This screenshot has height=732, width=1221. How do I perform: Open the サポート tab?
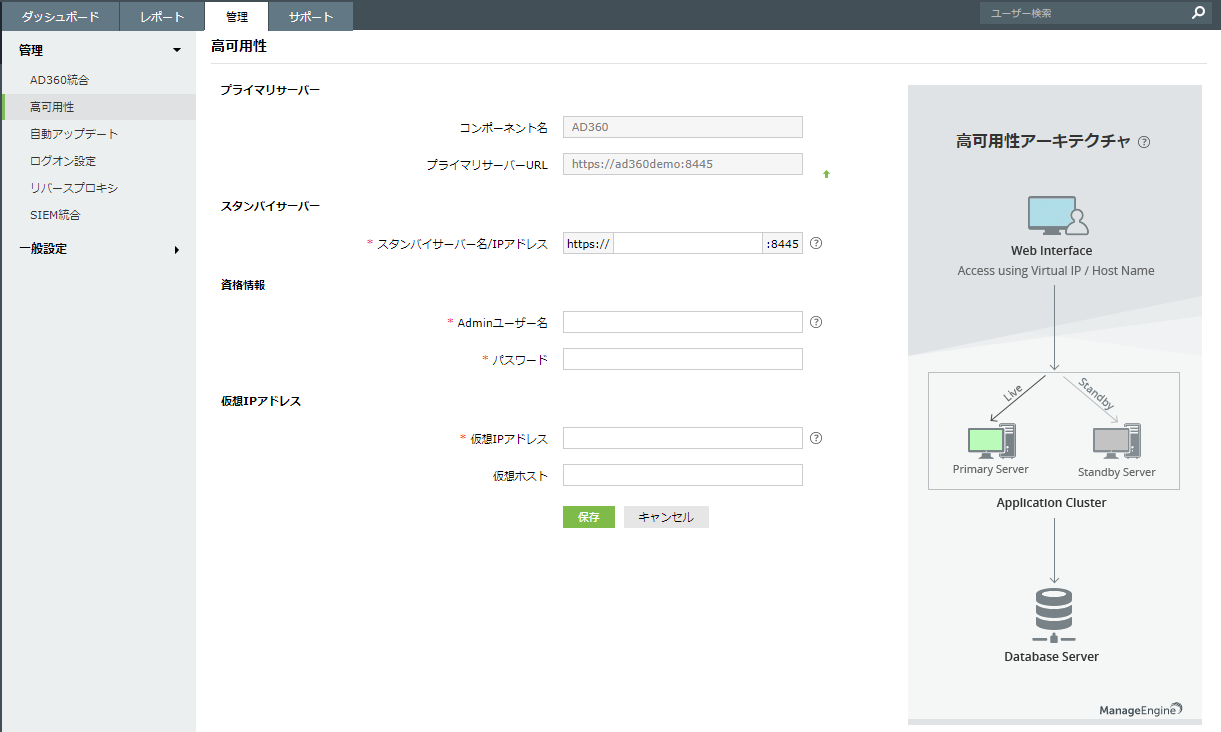(311, 16)
